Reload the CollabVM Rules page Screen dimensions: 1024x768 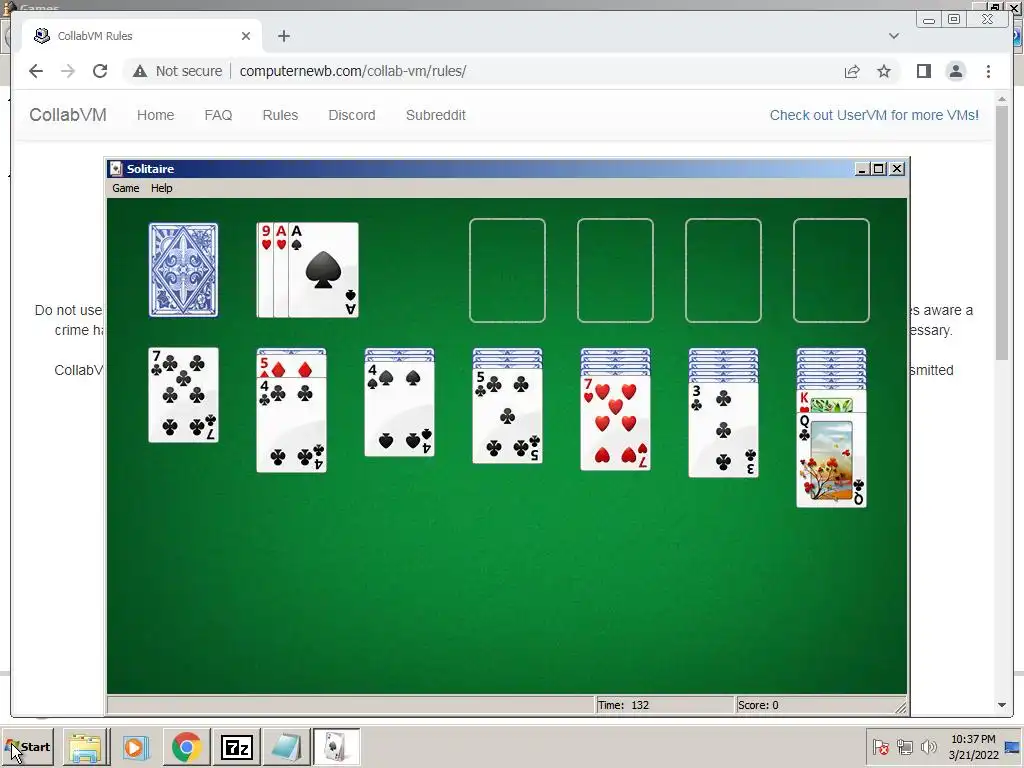tap(100, 71)
